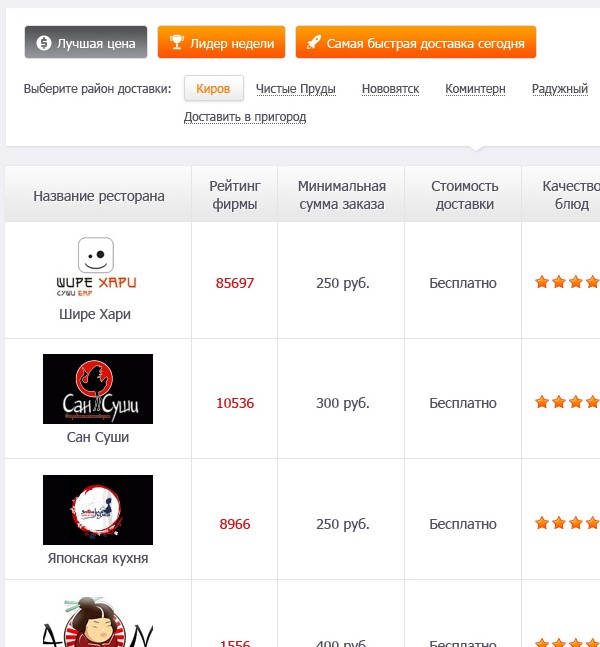Sort by 'Минимальная сумма заказа' header
The image size is (600, 647).
tap(341, 195)
